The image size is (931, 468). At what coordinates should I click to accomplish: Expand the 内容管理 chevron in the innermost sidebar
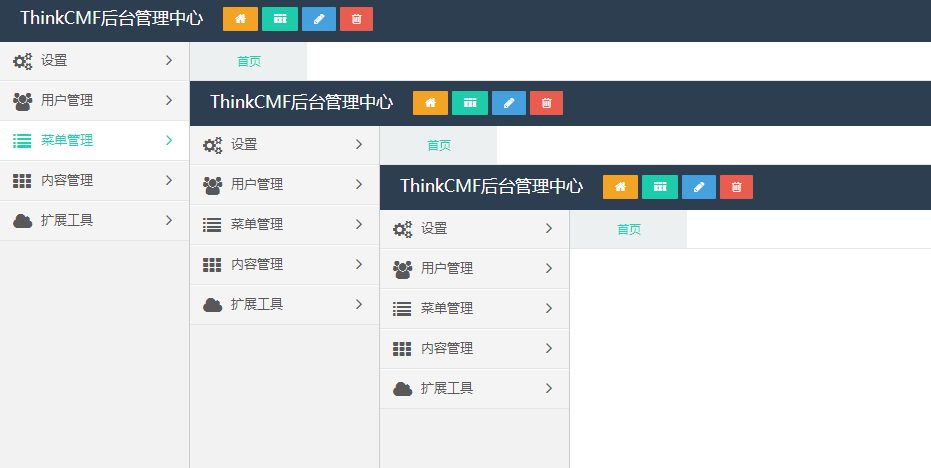pyautogui.click(x=549, y=348)
